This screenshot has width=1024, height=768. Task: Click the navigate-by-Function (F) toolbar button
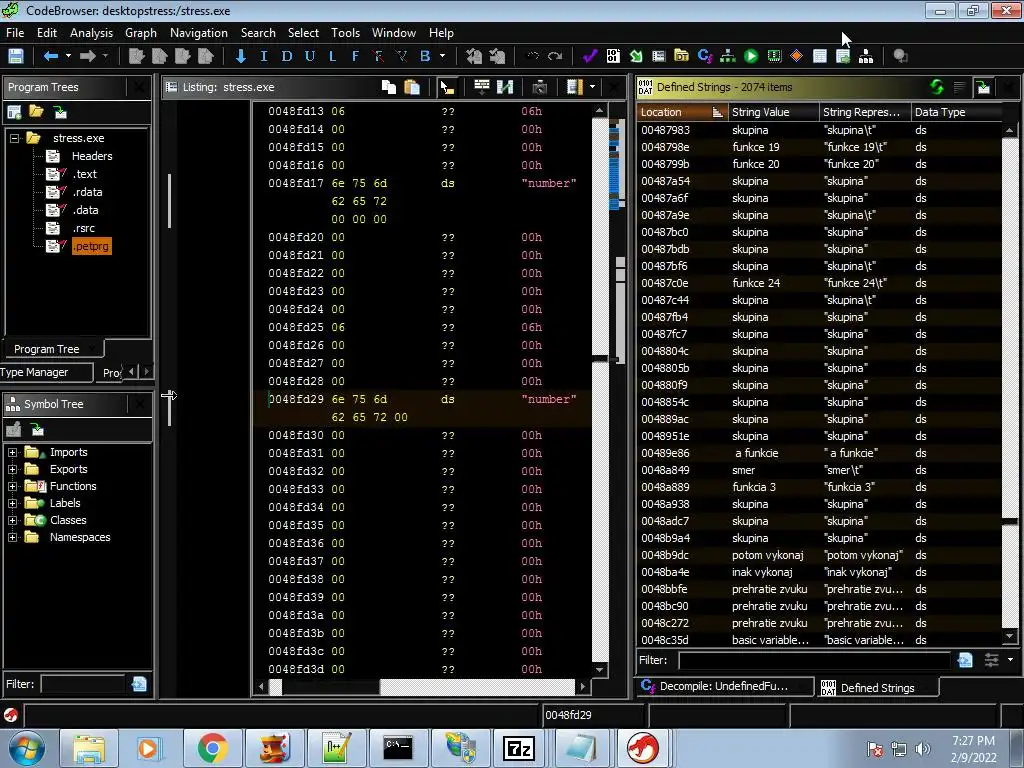(355, 56)
